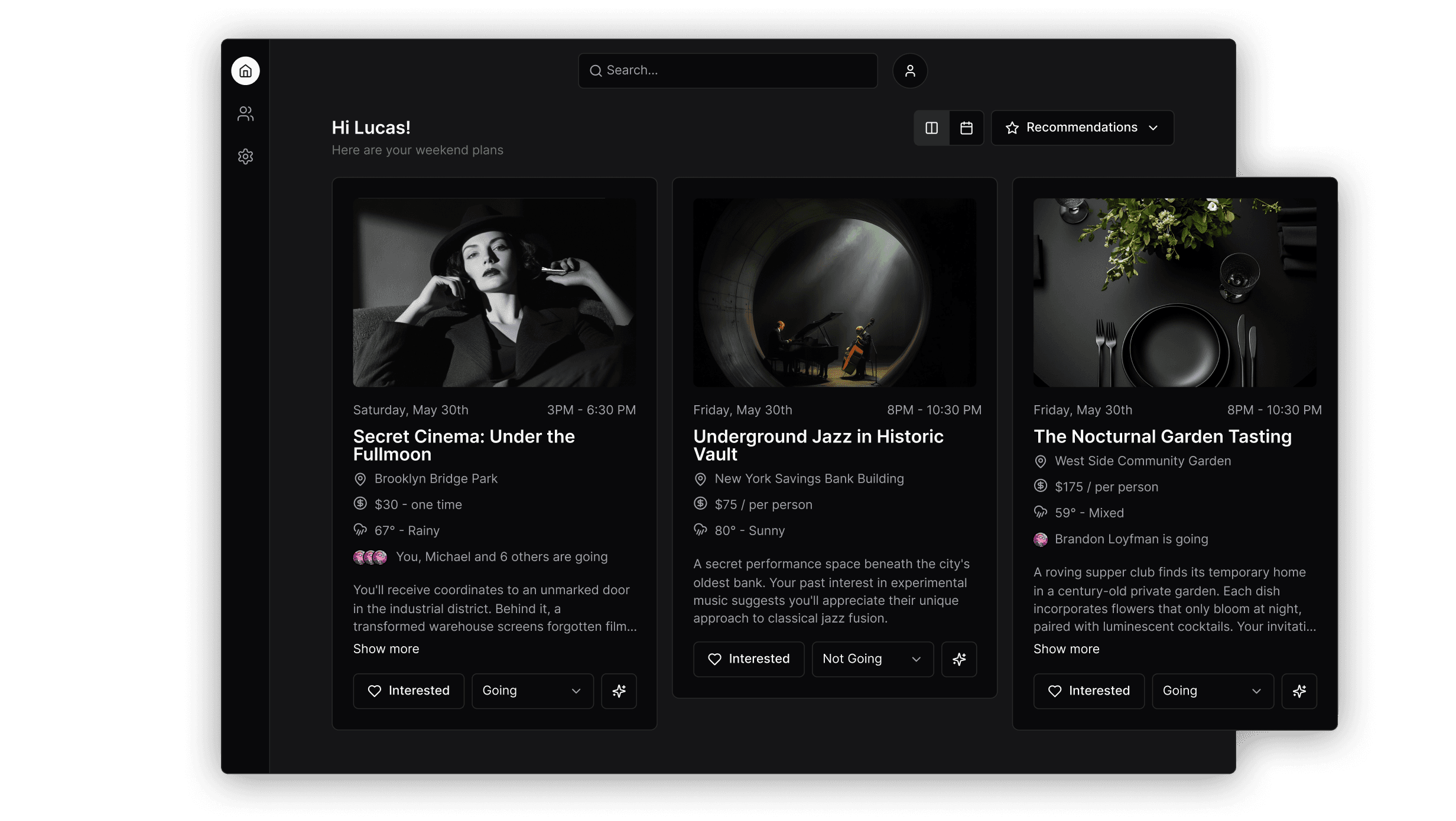Open the Underground Jazz event photo
The height and width of the screenshot is (821, 1456).
coord(834,292)
